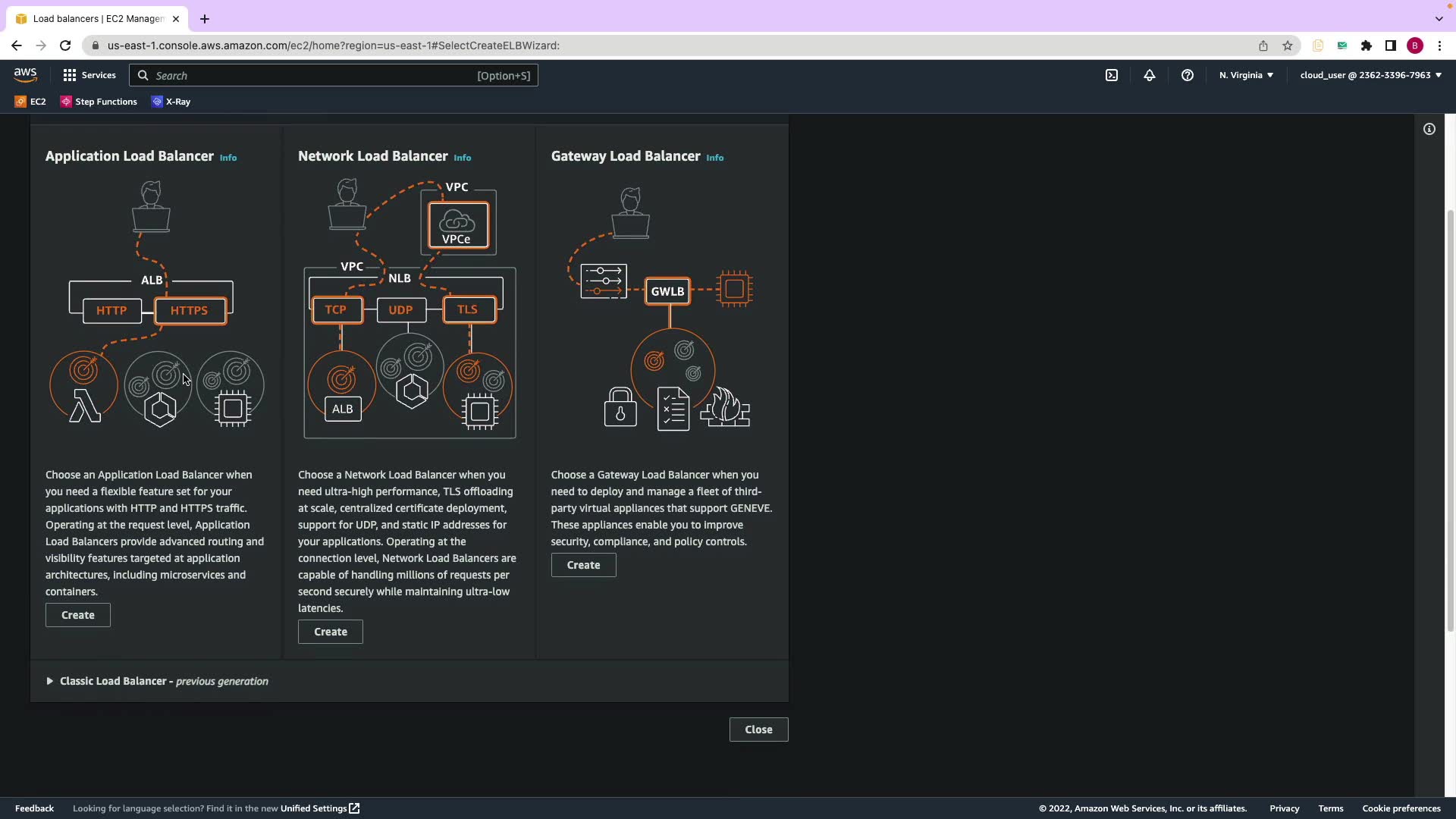Open browser extensions puzzle icon
This screenshot has width=1456, height=819.
[x=1366, y=45]
